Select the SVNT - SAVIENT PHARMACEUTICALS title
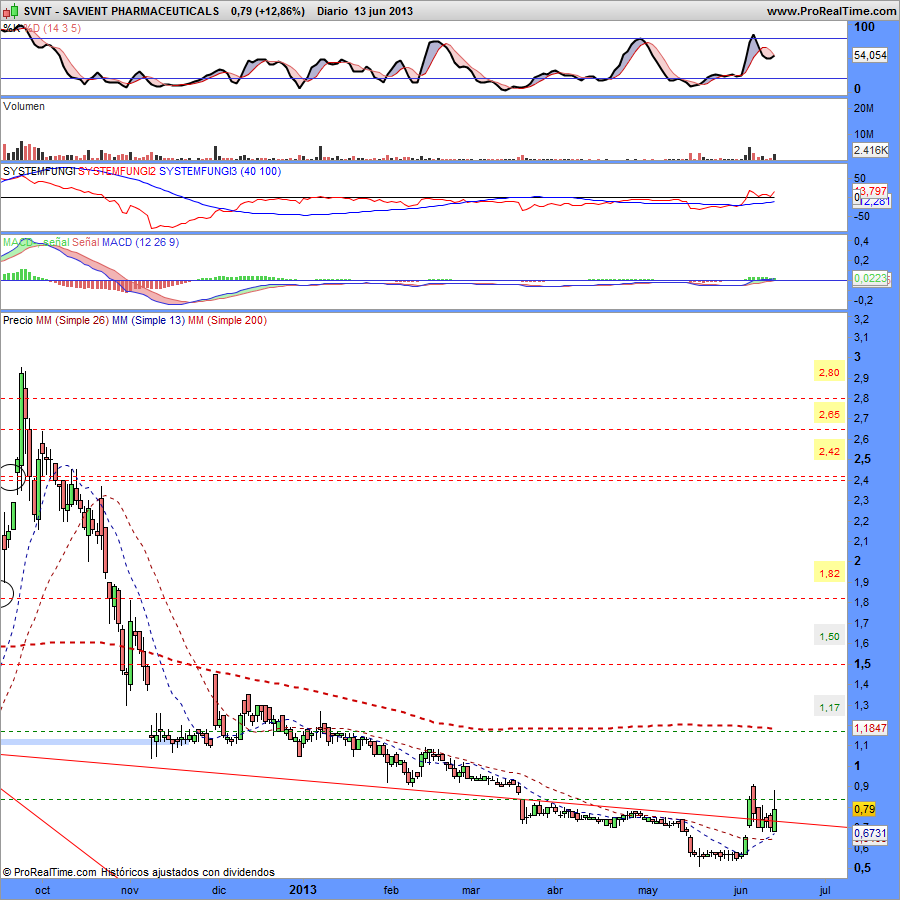Screen dimensions: 900x900 pyautogui.click(x=121, y=11)
